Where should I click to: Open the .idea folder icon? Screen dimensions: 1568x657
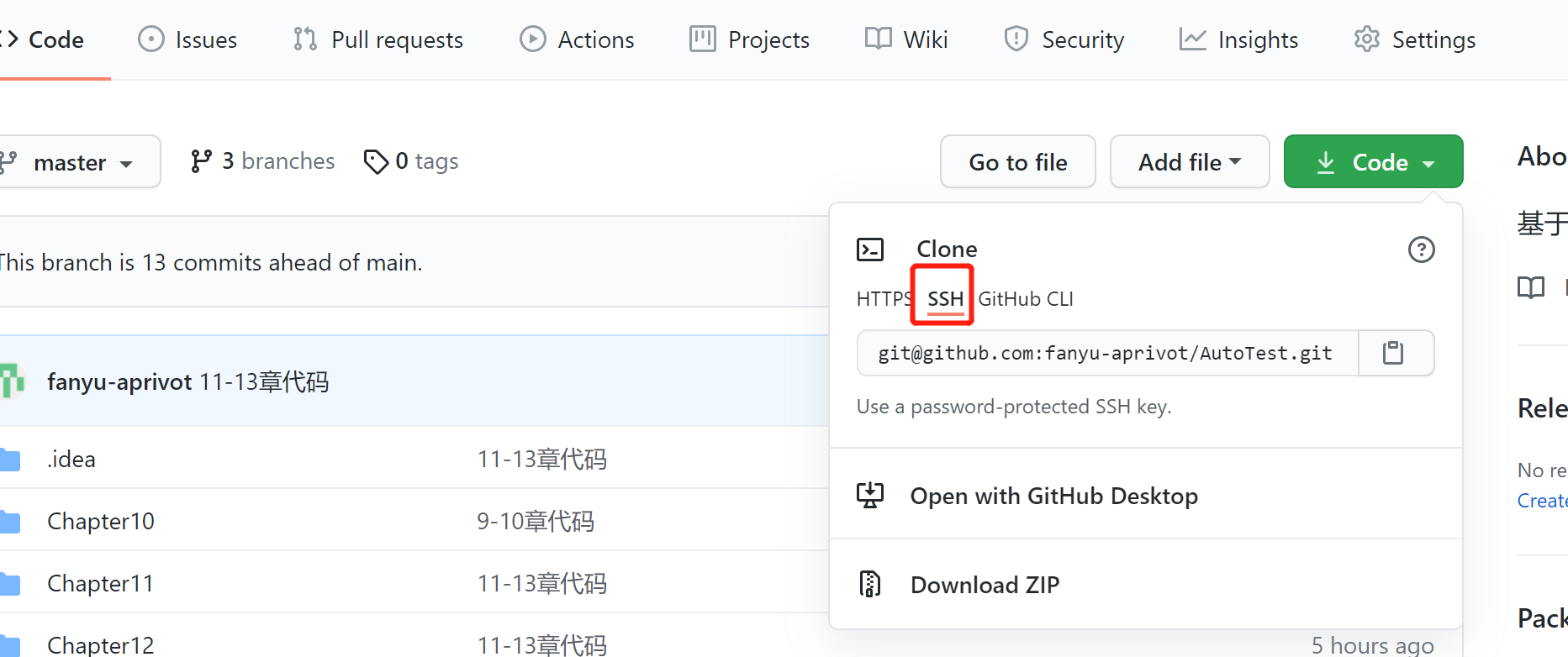(x=11, y=459)
